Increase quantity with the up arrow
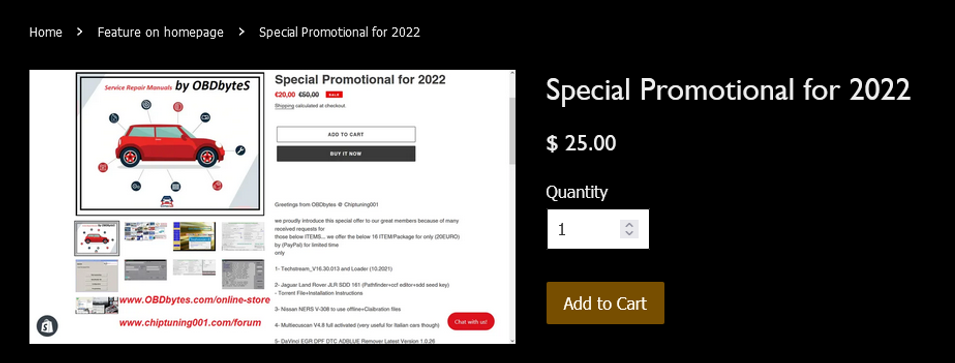The height and width of the screenshot is (363, 955). (629, 225)
